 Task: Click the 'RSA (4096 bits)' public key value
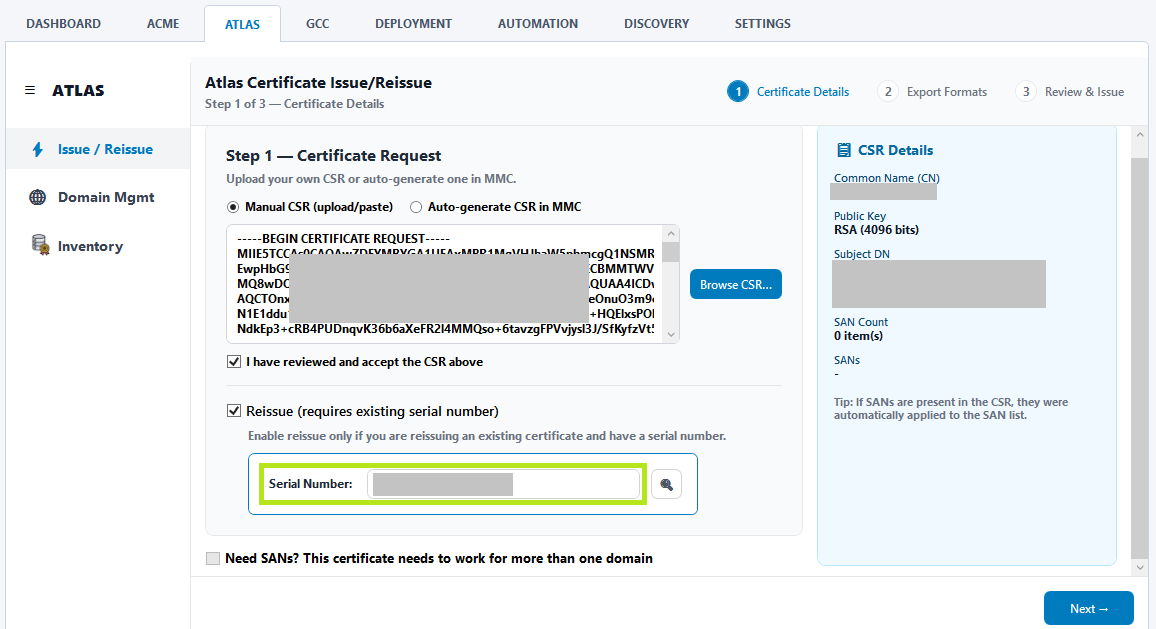tap(877, 230)
